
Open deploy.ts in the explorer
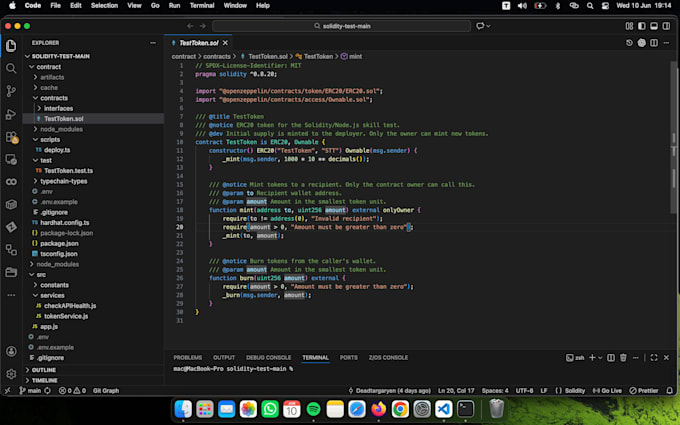[x=57, y=150]
